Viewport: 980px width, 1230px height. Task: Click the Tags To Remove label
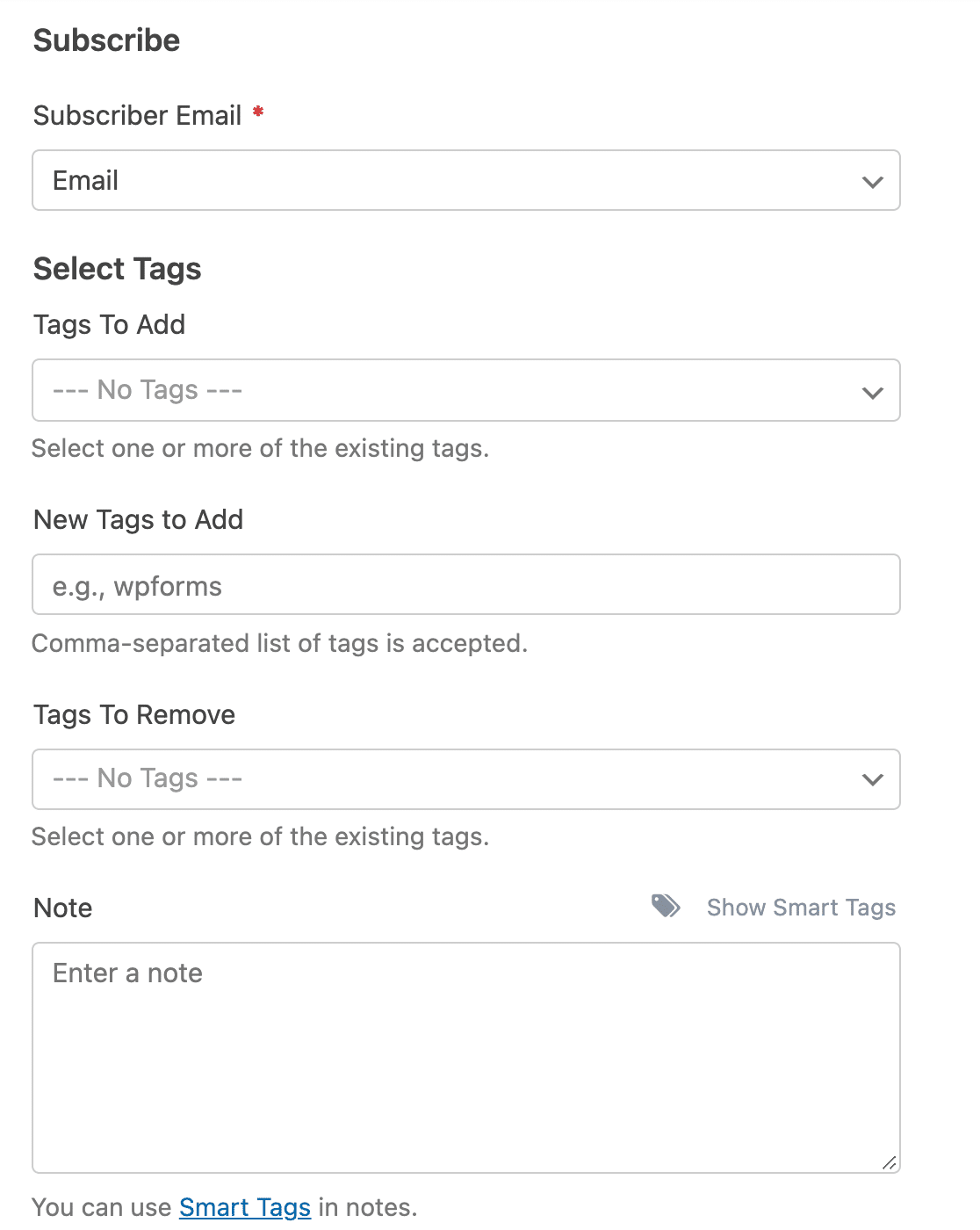[134, 715]
